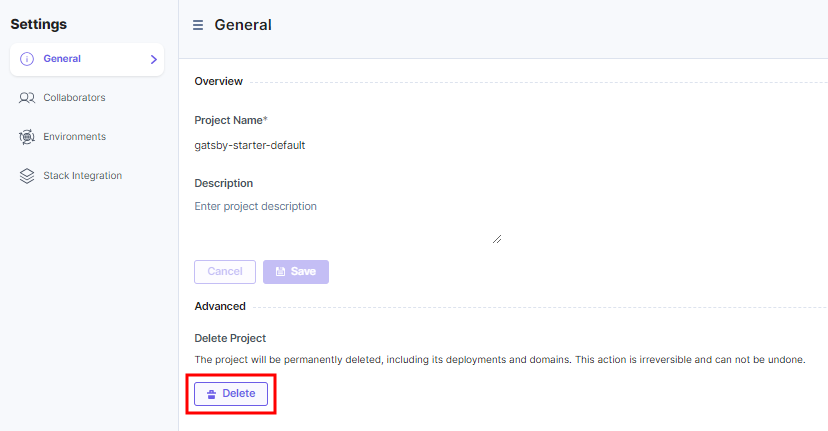The image size is (828, 431).
Task: Click the Environments globe icon
Action: 27,137
